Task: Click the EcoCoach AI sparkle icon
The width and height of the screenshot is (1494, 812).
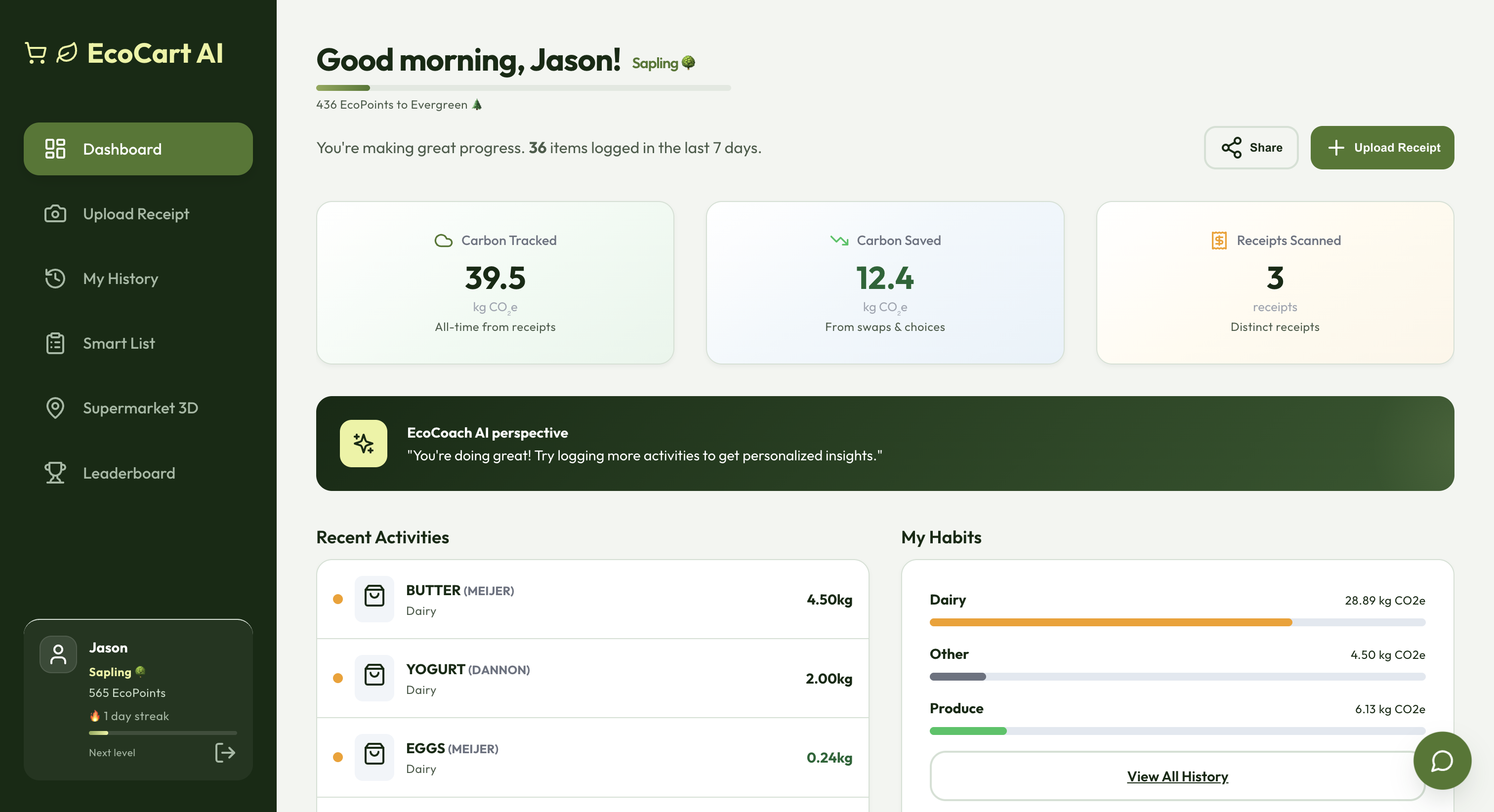Action: 363,444
